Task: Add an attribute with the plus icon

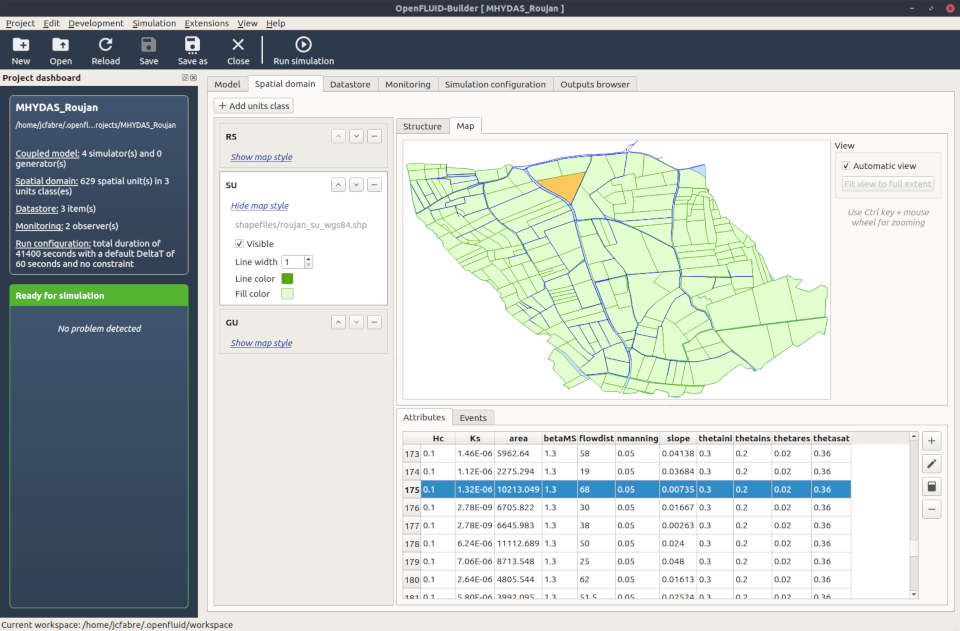Action: click(931, 441)
